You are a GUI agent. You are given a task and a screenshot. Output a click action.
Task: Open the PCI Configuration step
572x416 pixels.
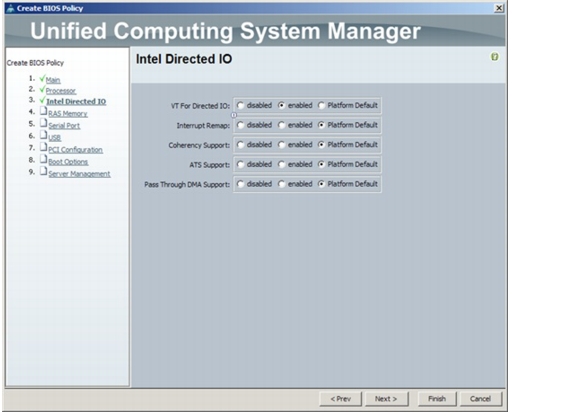coord(76,150)
